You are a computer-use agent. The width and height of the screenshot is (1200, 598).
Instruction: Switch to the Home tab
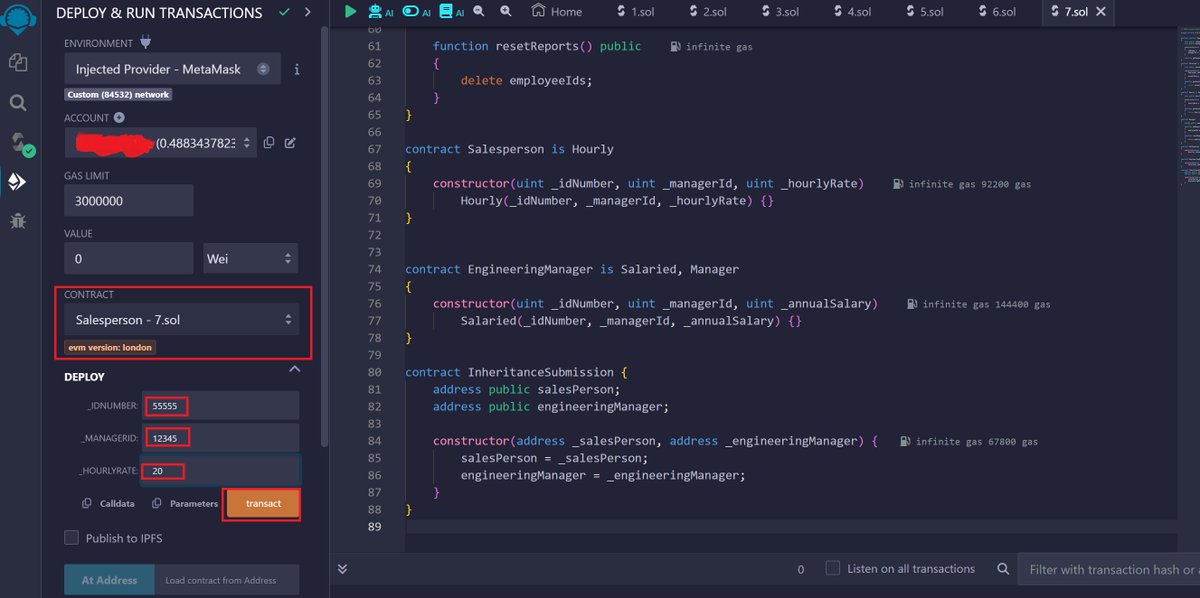pyautogui.click(x=557, y=12)
